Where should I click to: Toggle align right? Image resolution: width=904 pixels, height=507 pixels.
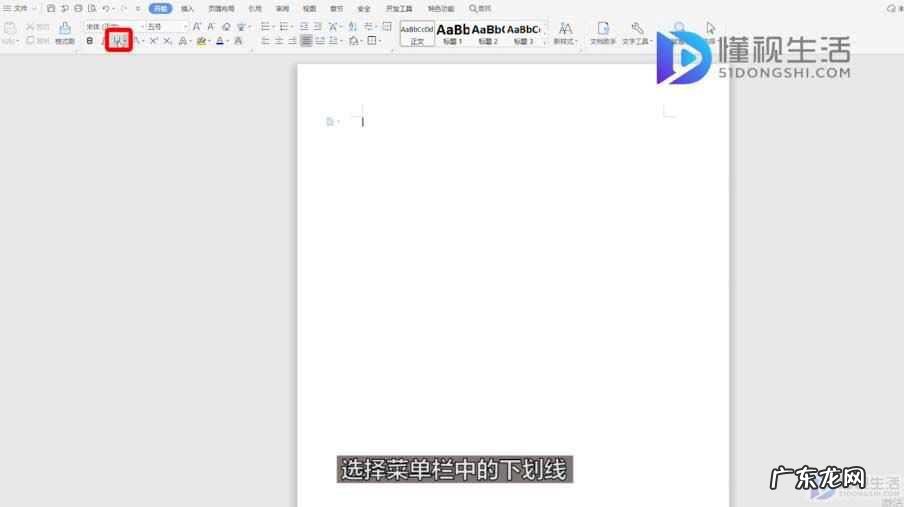click(x=292, y=41)
